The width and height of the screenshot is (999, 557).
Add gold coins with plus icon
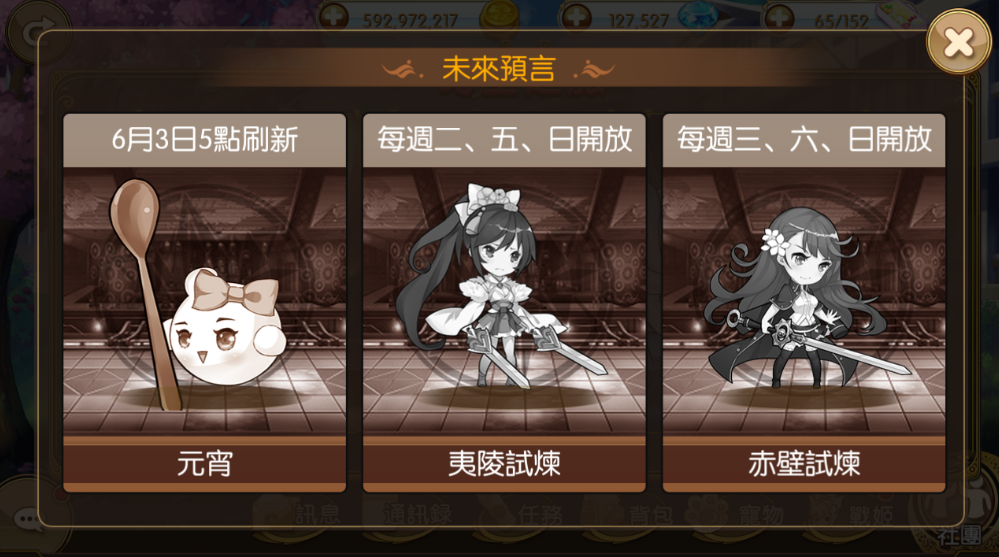point(334,16)
